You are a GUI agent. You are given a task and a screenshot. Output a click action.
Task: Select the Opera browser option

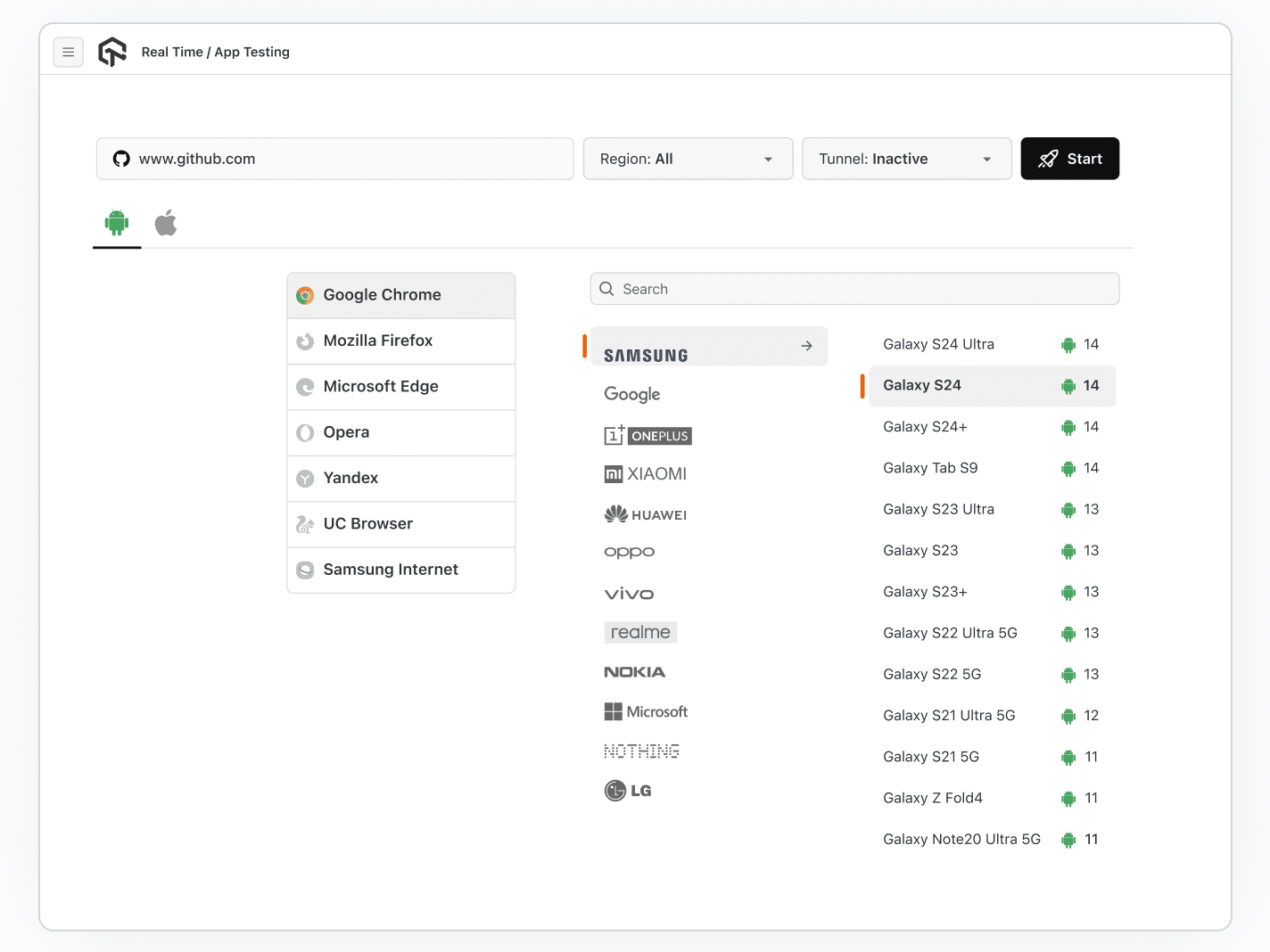(400, 432)
